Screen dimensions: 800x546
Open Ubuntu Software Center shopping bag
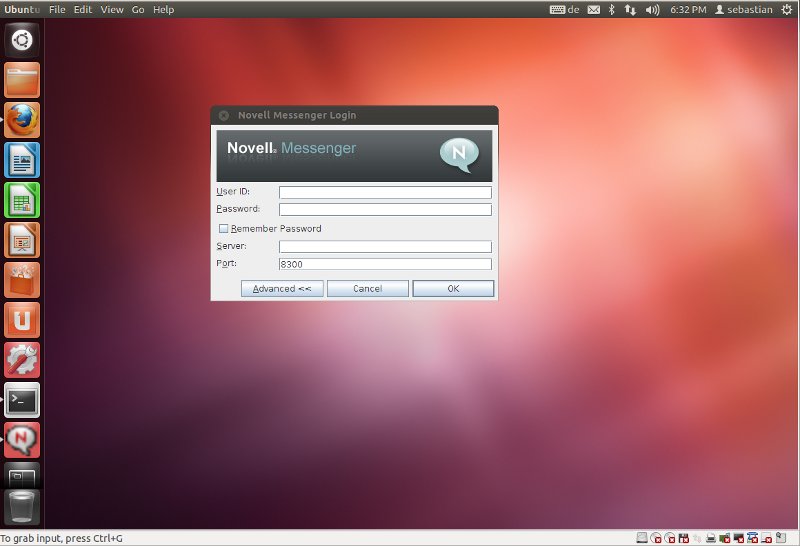click(x=22, y=280)
